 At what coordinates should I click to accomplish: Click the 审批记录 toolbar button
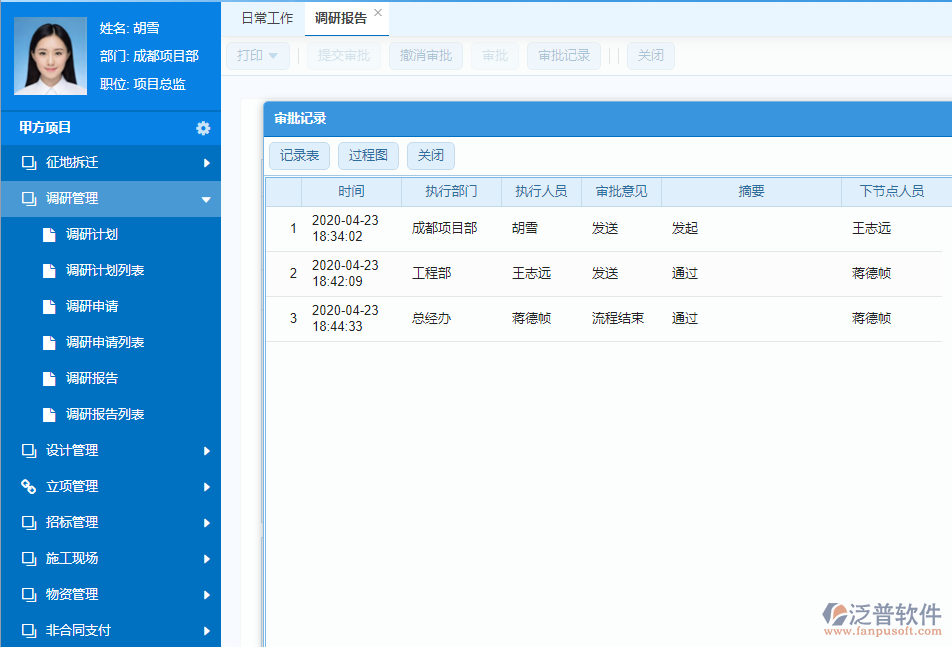coord(562,56)
